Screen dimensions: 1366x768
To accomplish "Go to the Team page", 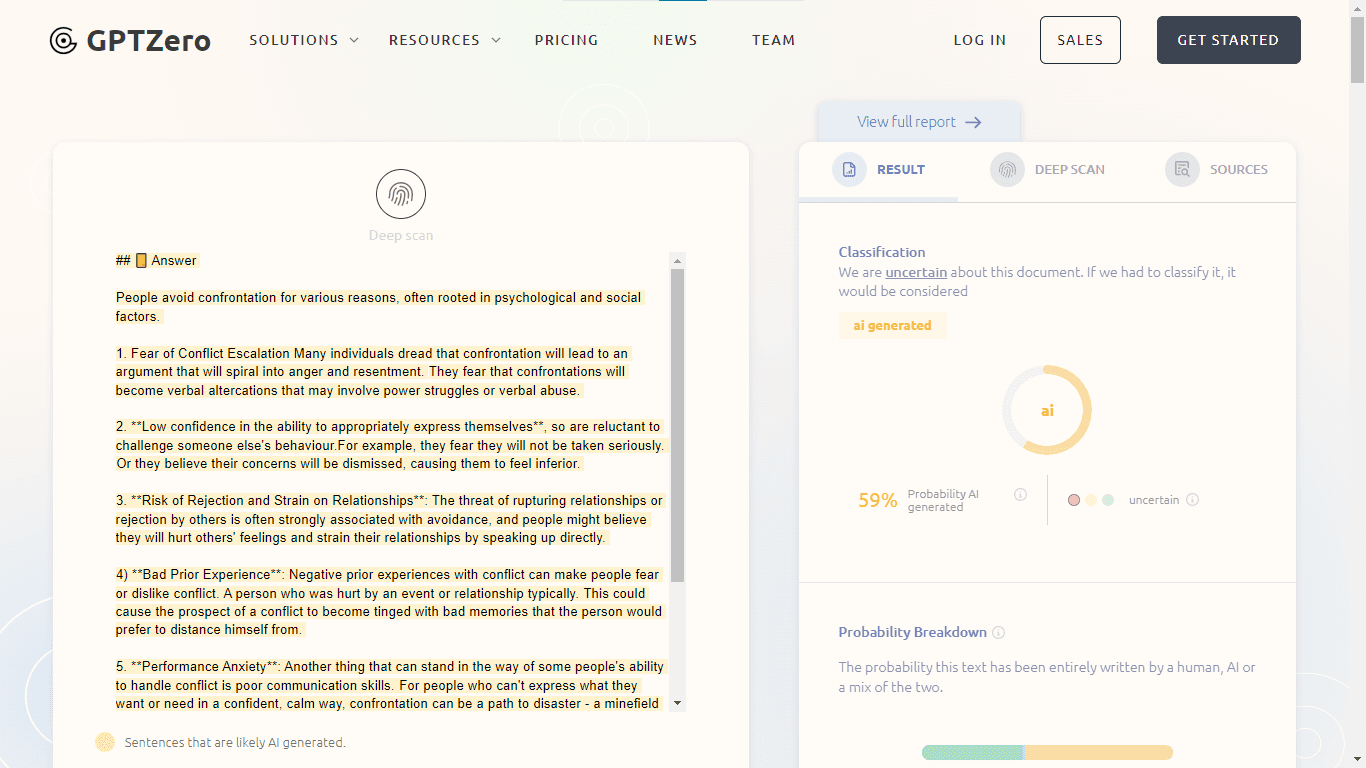I will (x=773, y=40).
